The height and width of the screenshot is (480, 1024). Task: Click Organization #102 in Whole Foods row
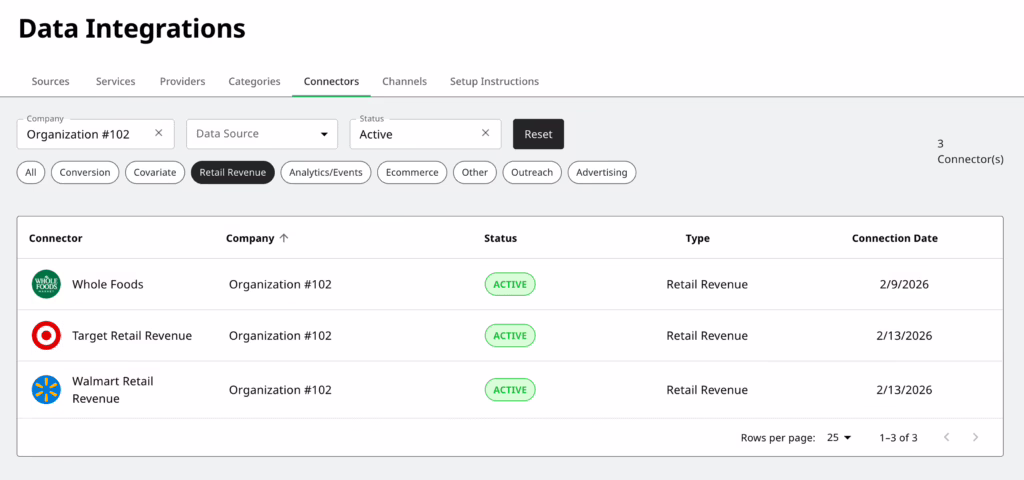coord(280,284)
